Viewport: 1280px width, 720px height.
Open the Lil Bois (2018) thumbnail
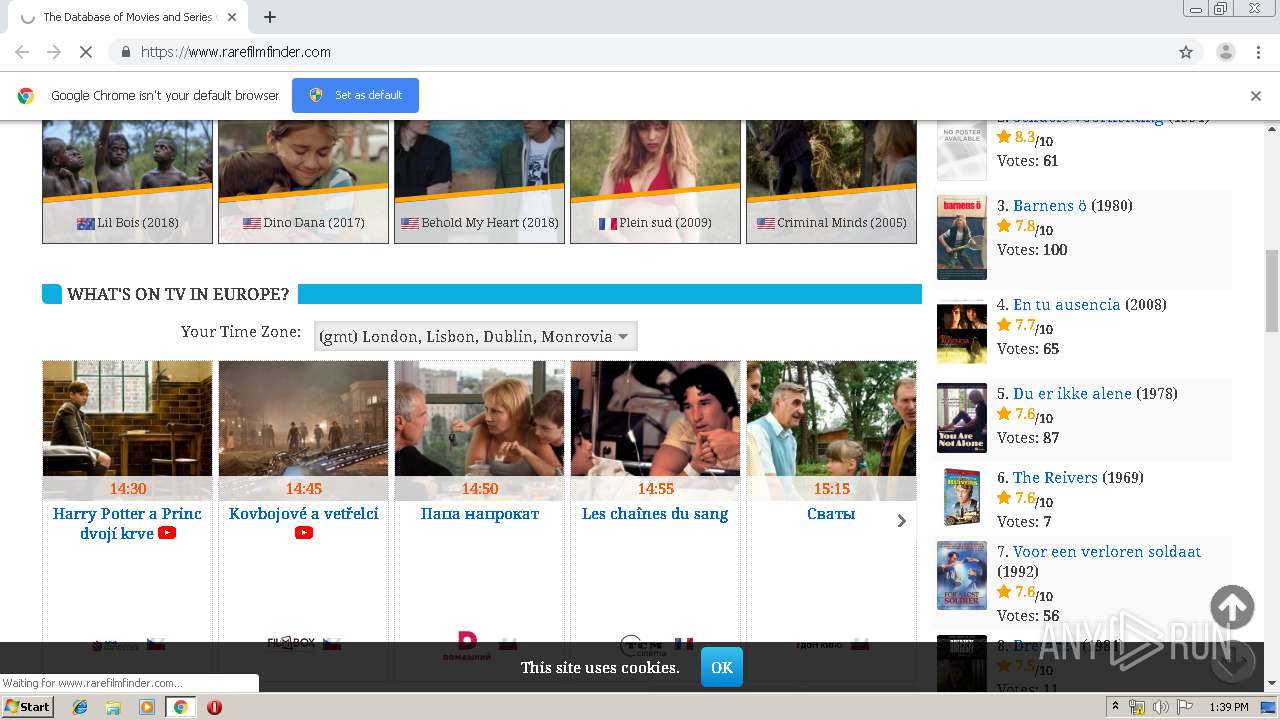coord(127,181)
